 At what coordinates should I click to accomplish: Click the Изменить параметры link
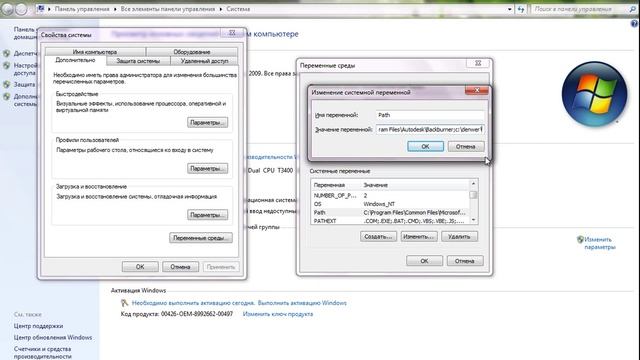[600, 243]
